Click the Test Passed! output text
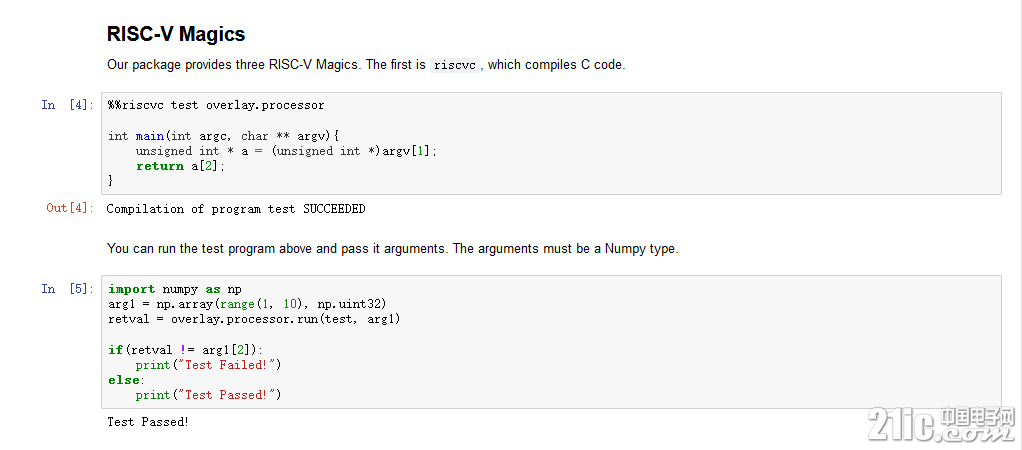This screenshot has height=450, width=1022. point(148,422)
